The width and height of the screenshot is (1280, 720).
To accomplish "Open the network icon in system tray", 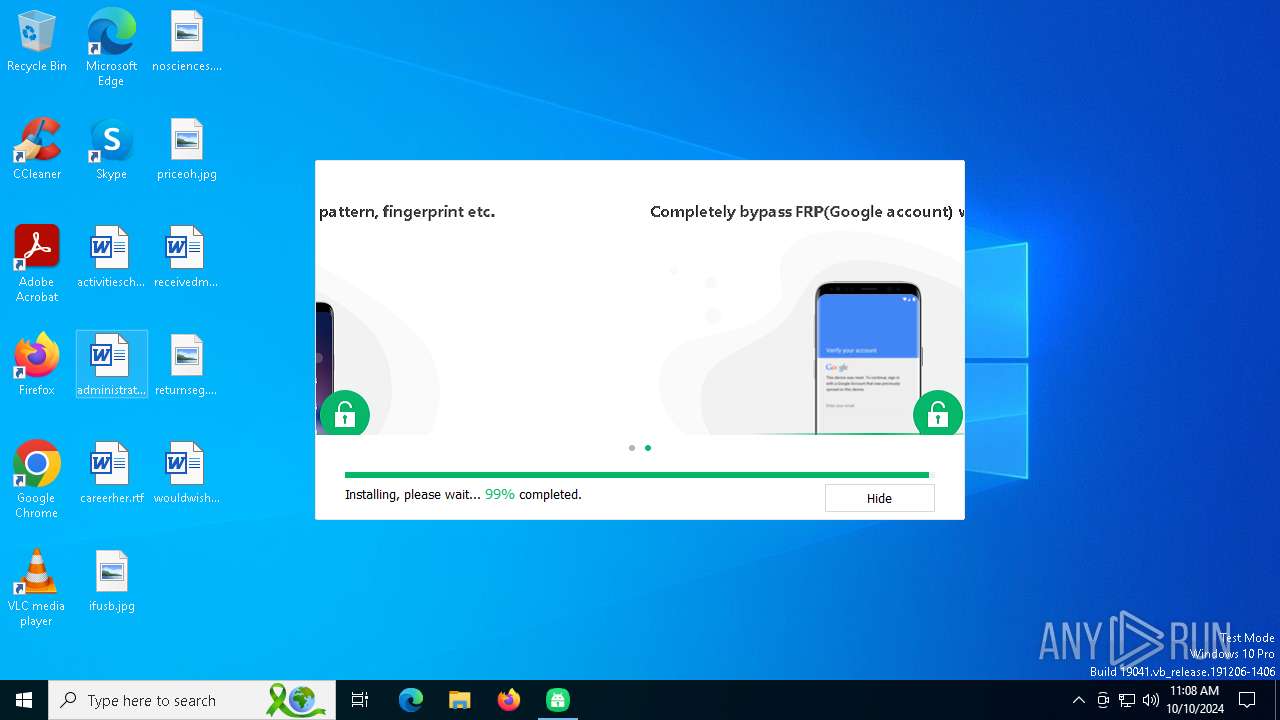I will tap(1127, 700).
